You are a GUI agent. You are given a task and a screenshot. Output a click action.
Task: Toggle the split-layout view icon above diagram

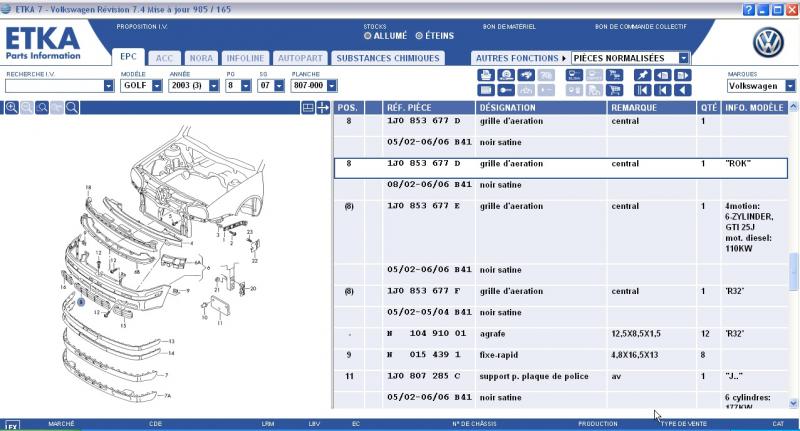(308, 108)
